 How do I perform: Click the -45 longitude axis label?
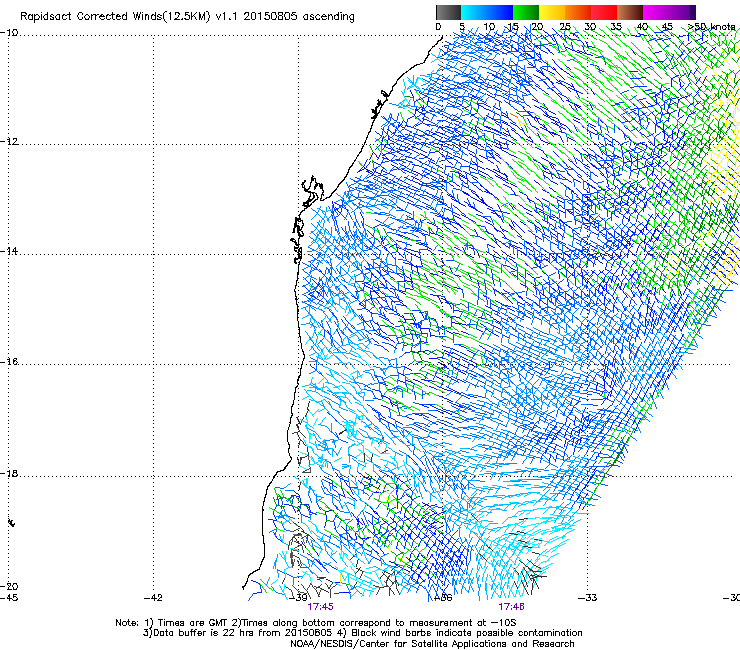[x=9, y=598]
